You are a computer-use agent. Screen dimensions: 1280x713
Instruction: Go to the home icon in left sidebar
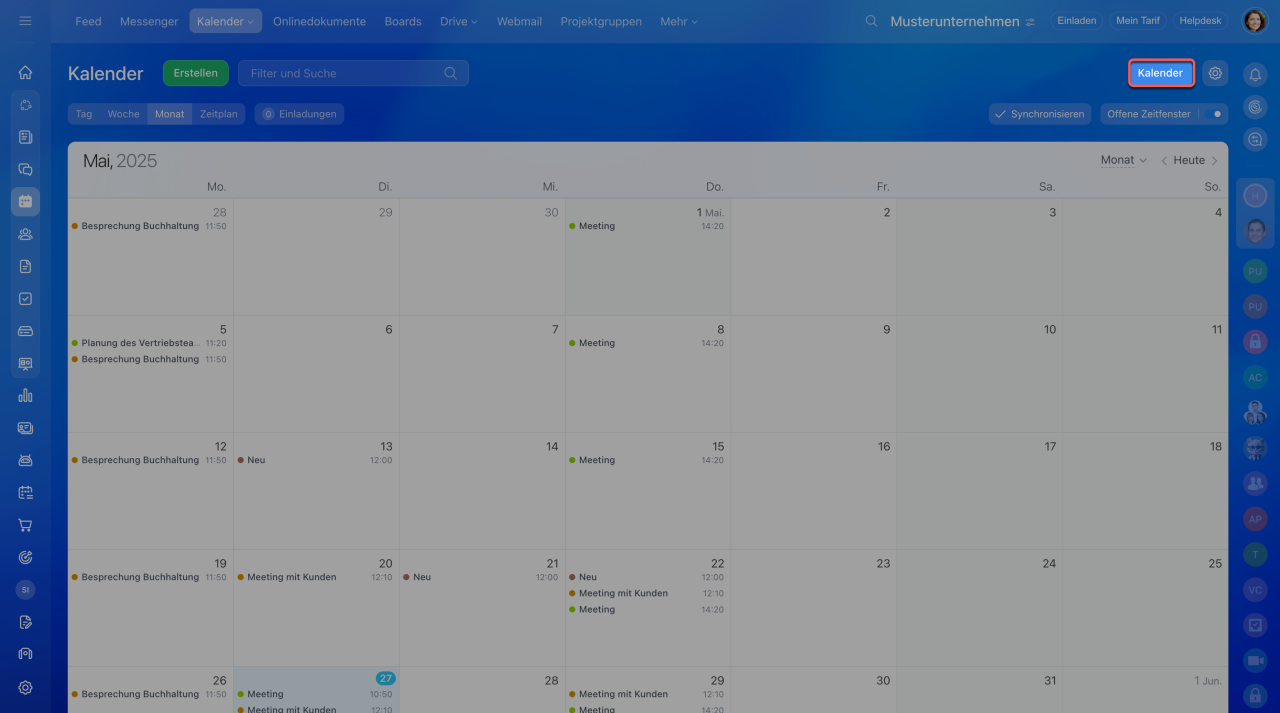[x=25, y=72]
